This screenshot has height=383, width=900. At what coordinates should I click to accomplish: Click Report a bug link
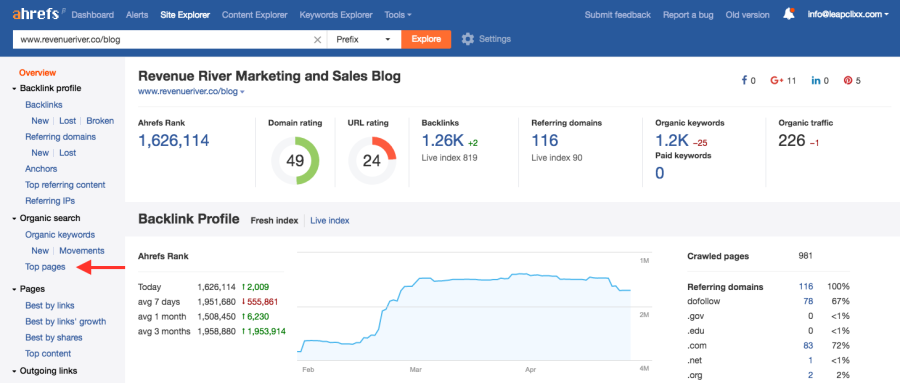click(688, 15)
